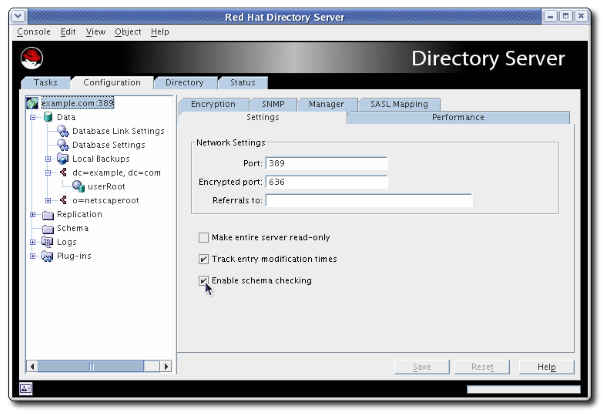Select the Database Link Settings tree item
Image resolution: width=604 pixels, height=413 pixels.
[118, 131]
